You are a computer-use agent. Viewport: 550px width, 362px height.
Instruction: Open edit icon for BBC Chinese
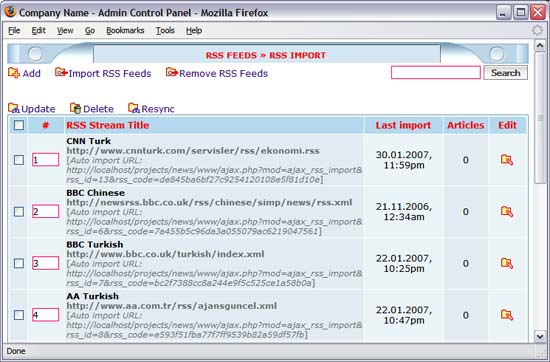[507, 212]
